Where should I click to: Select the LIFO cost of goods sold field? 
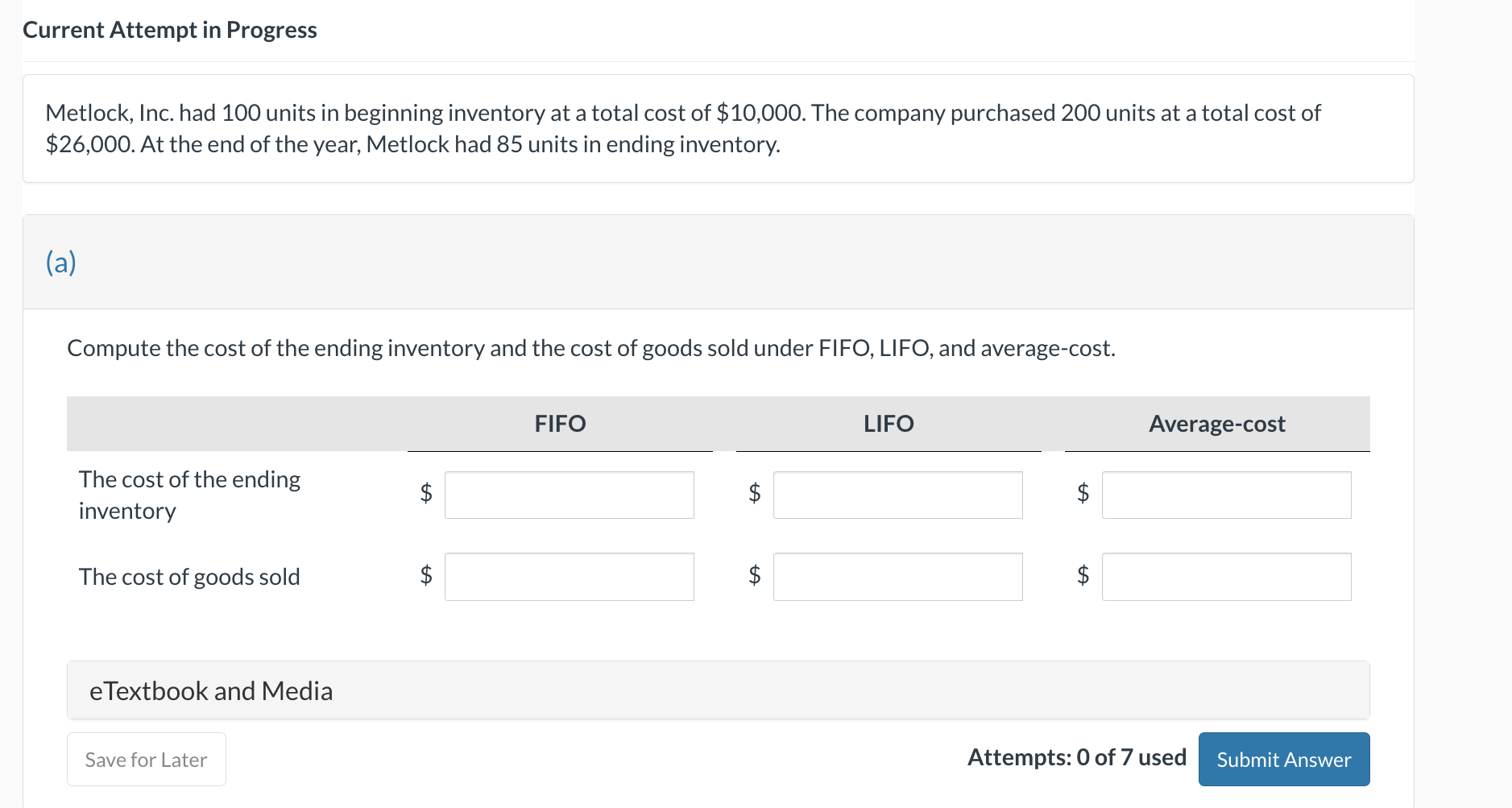click(897, 577)
